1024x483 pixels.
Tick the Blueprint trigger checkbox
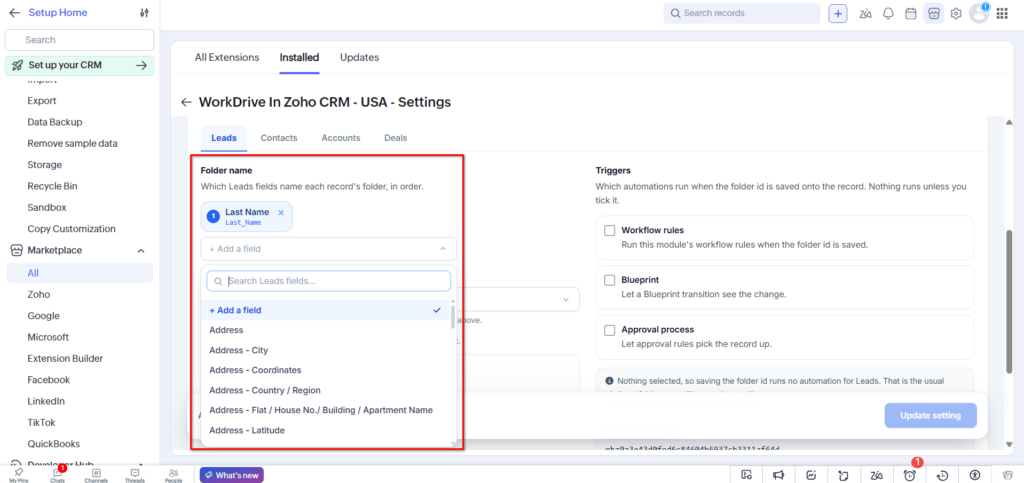click(x=609, y=280)
